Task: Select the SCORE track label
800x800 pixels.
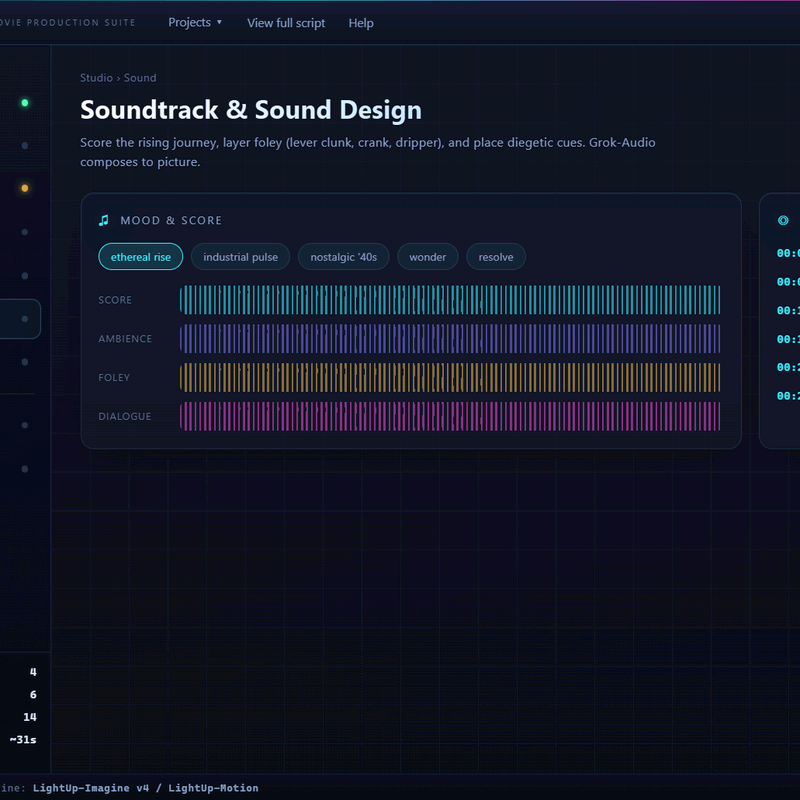Action: 115,300
